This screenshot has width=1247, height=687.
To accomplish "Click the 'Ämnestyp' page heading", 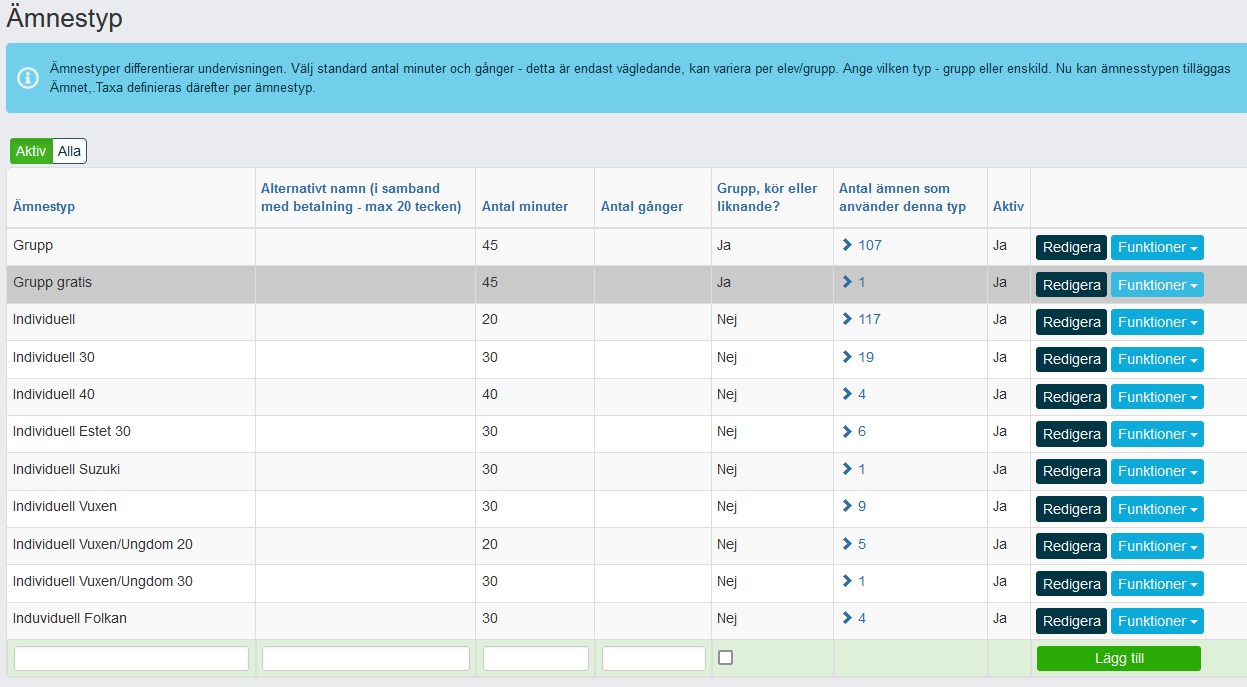I will (65, 18).
